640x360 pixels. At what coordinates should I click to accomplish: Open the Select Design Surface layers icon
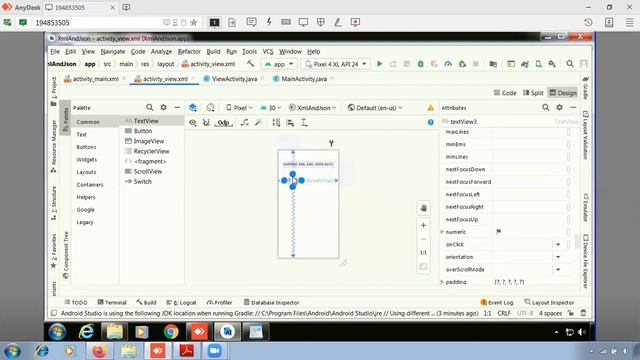click(193, 107)
